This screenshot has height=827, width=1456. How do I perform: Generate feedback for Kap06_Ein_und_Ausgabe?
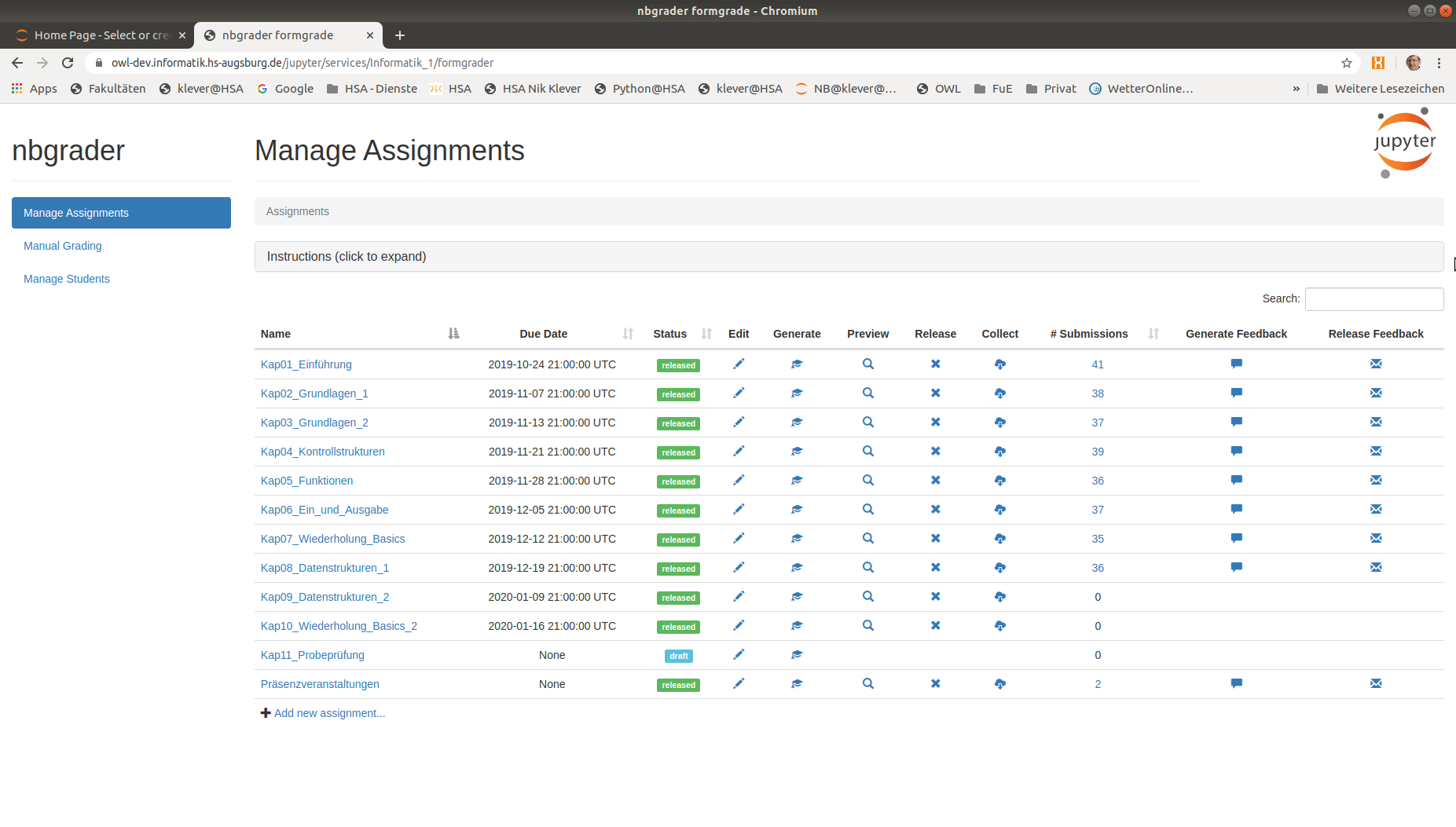tap(1236, 509)
